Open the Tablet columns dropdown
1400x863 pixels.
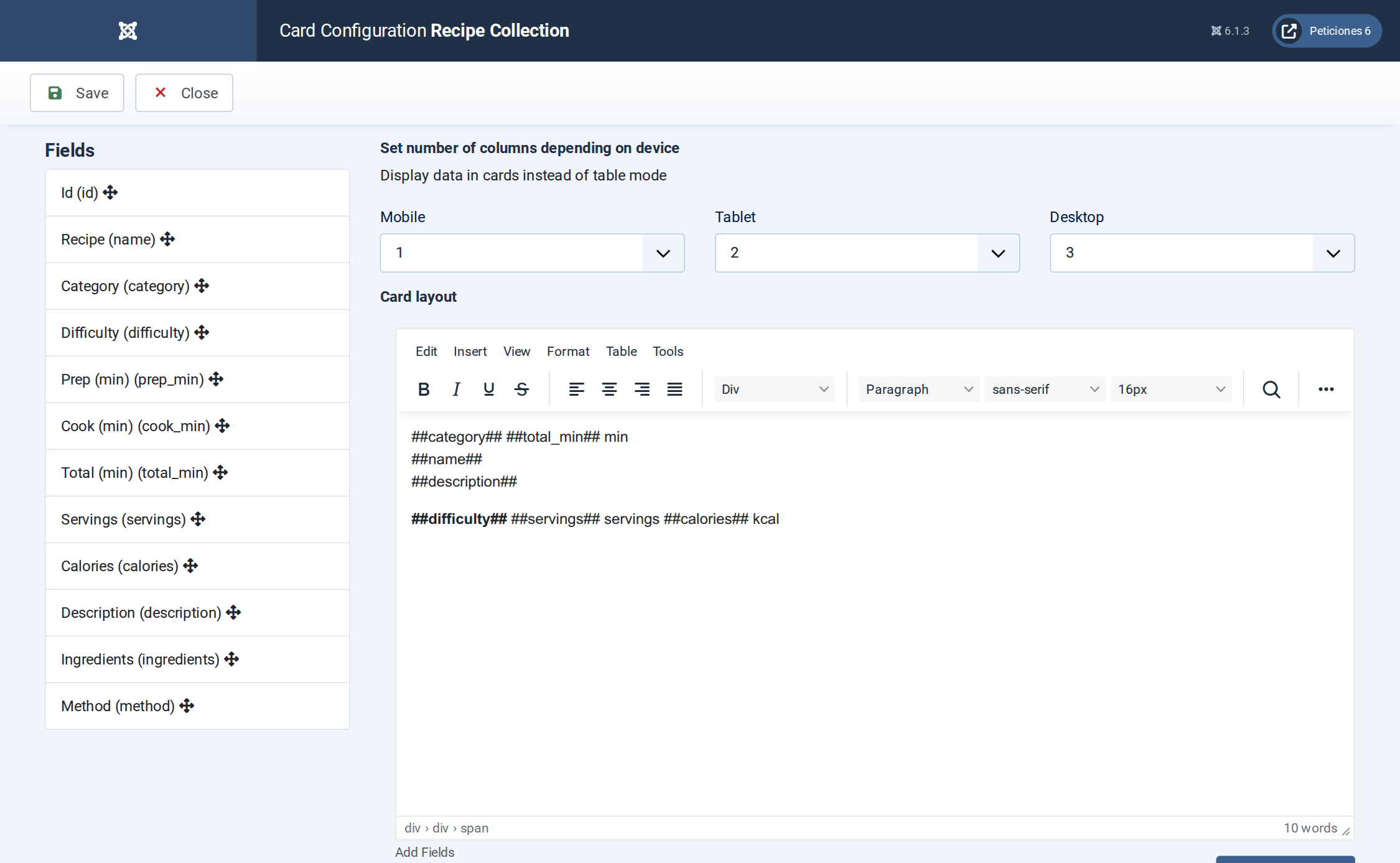pos(867,253)
